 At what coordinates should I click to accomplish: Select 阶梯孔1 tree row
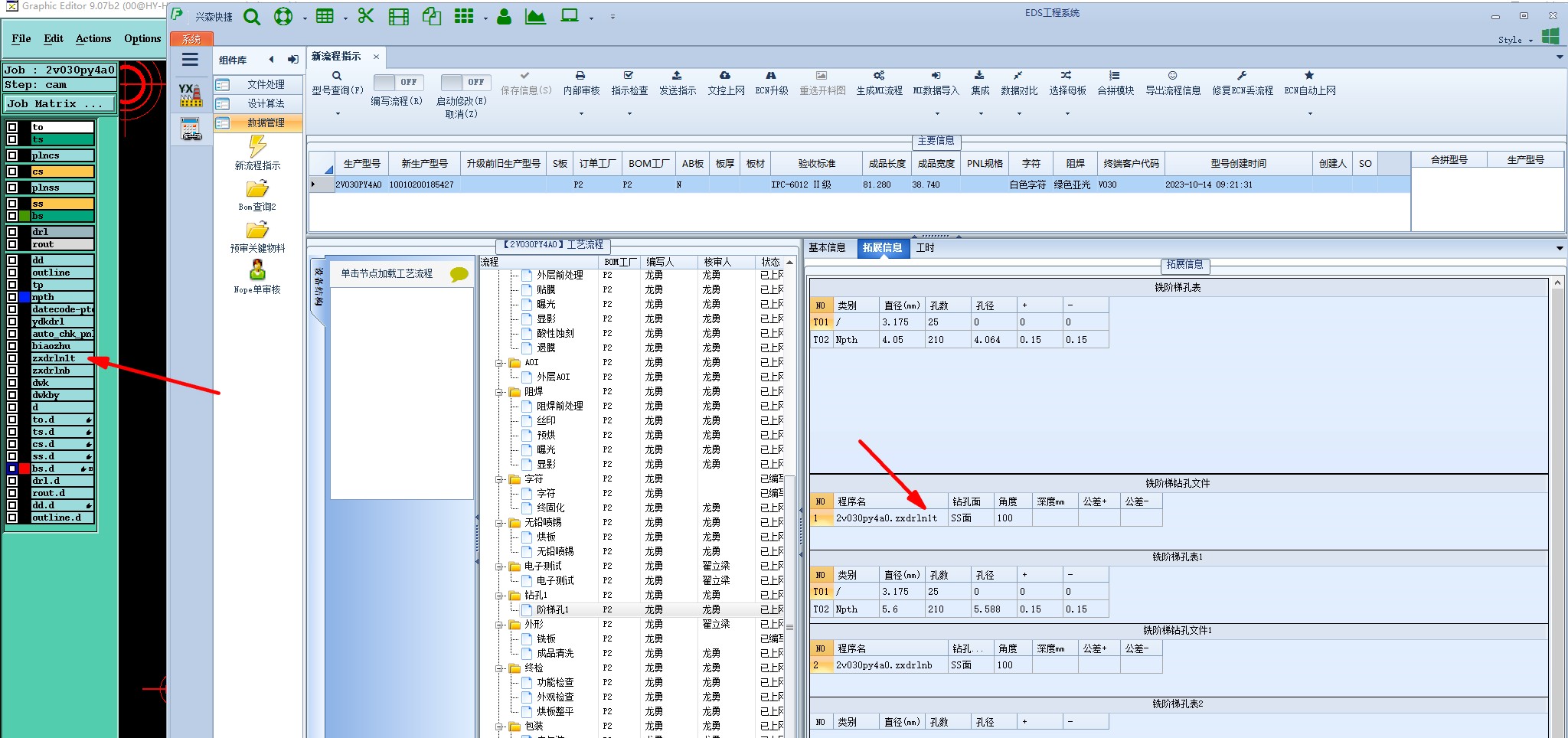coord(553,609)
